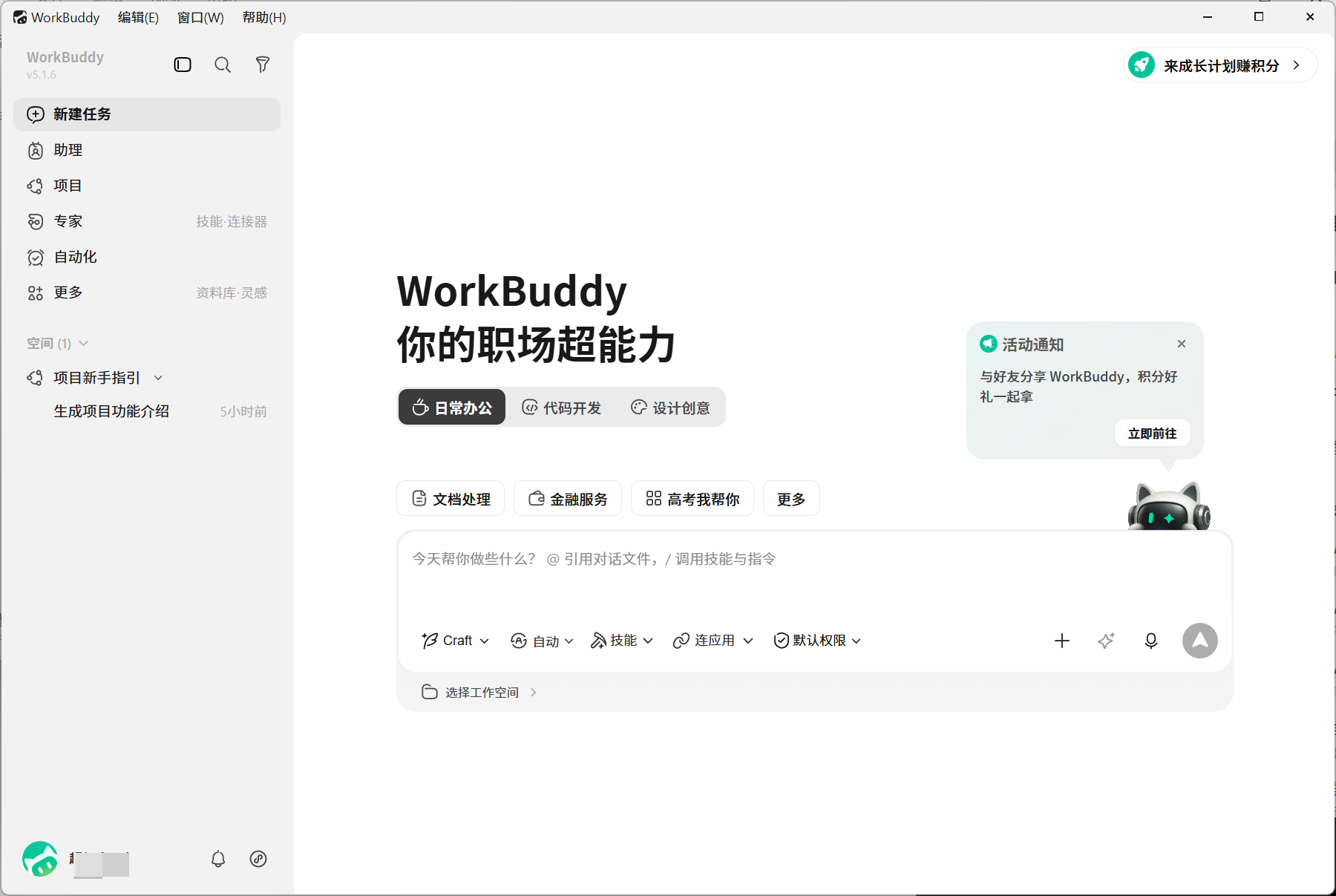Screen dimensions: 1336x896
Task: Open the 技能 dropdown
Action: 622,641
